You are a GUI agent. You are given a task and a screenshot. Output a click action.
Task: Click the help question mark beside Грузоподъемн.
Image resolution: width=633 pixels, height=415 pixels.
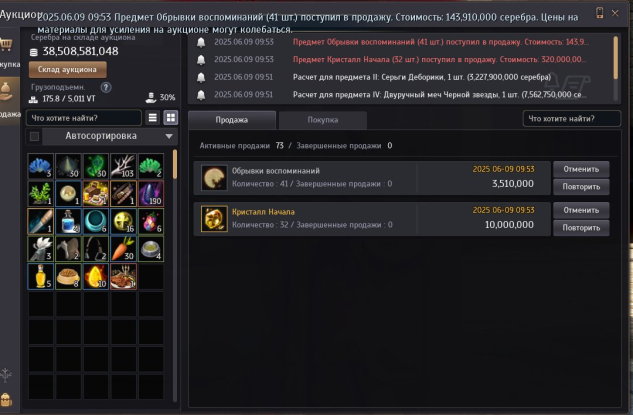pos(106,87)
